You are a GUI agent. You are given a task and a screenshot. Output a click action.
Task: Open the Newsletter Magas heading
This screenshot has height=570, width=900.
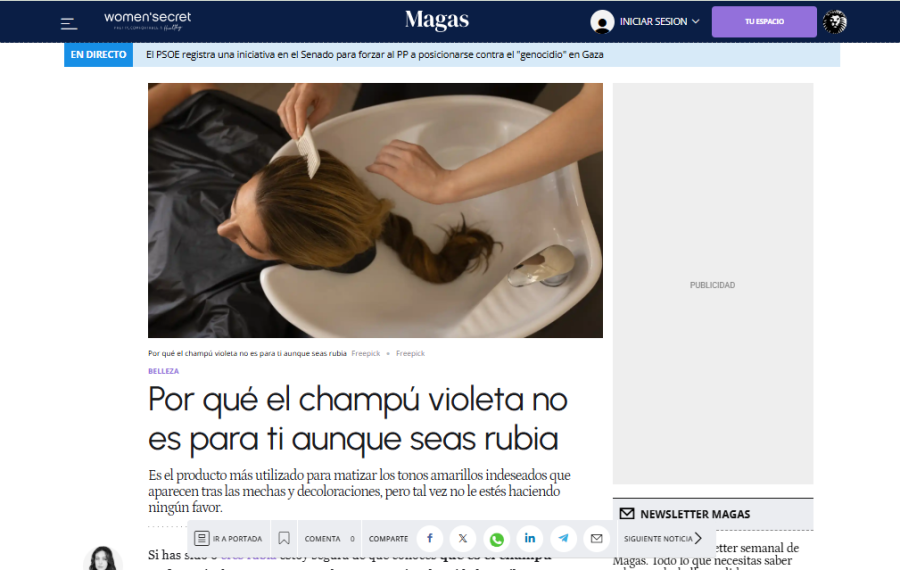695,514
